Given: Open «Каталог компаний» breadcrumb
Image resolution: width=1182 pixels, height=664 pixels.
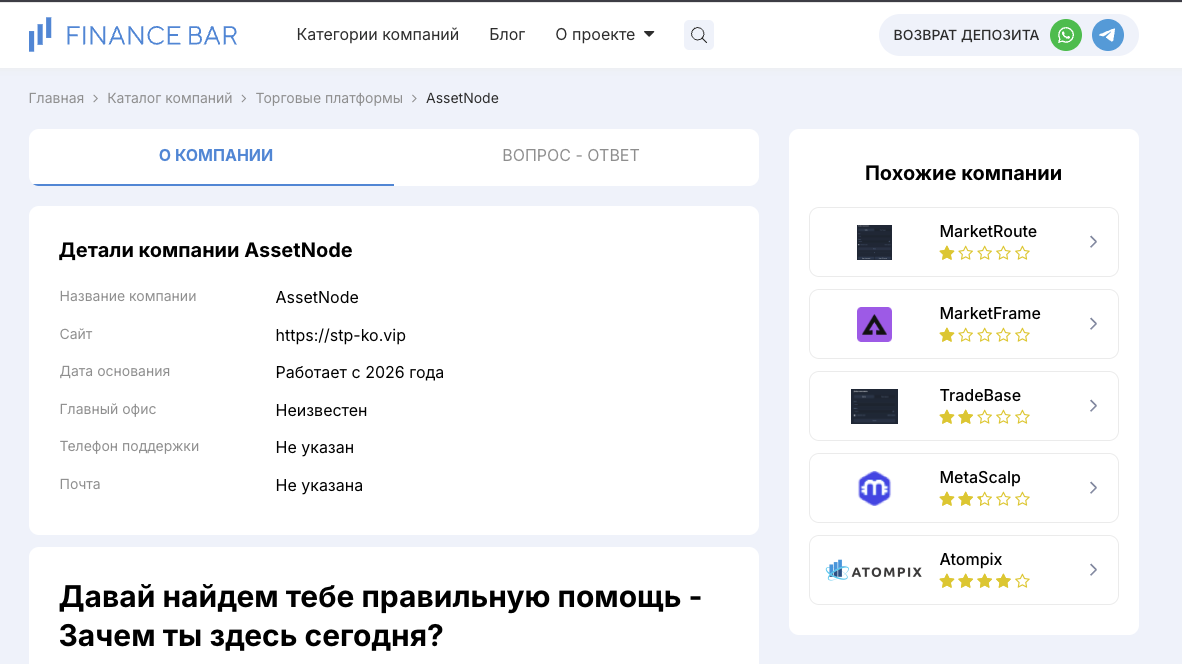Looking at the screenshot, I should 170,98.
